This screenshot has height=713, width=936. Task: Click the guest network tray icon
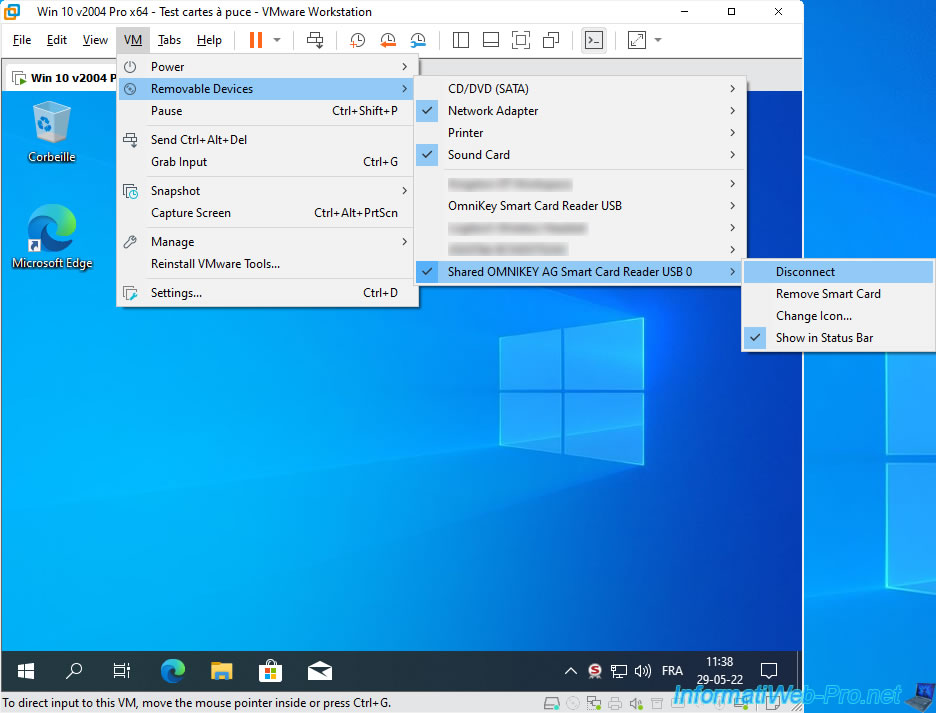click(x=618, y=671)
